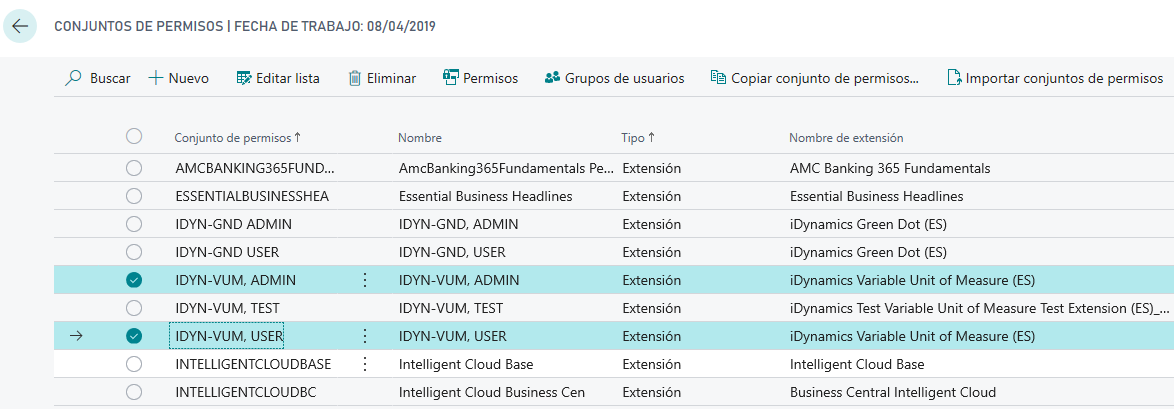Select the IDYN-GND USER row checkbox

(x=134, y=252)
